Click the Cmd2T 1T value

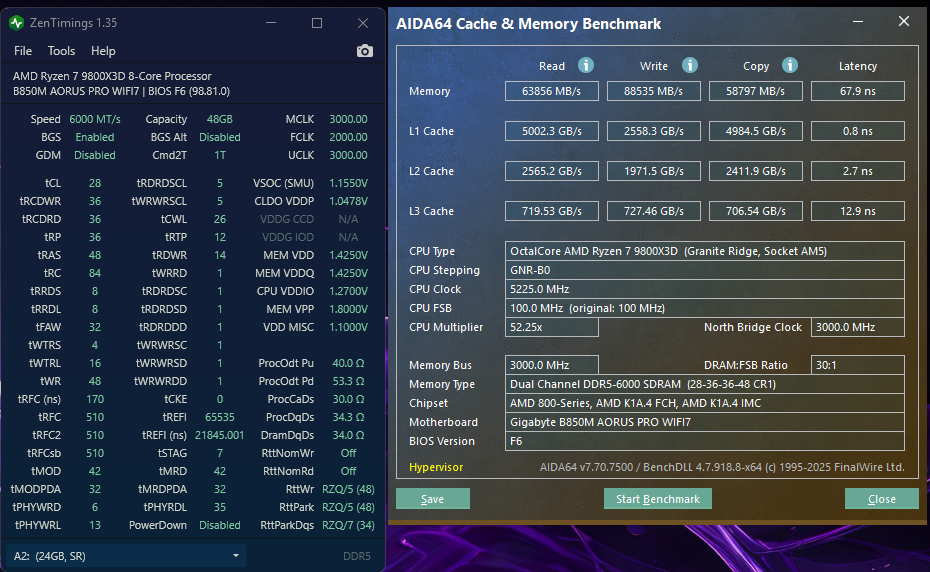[219, 155]
